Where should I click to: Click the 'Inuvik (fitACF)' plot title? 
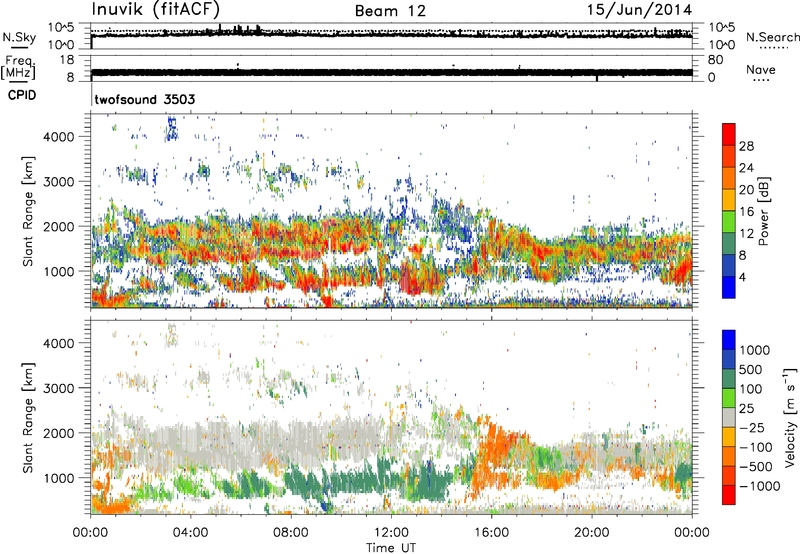tap(156, 9)
